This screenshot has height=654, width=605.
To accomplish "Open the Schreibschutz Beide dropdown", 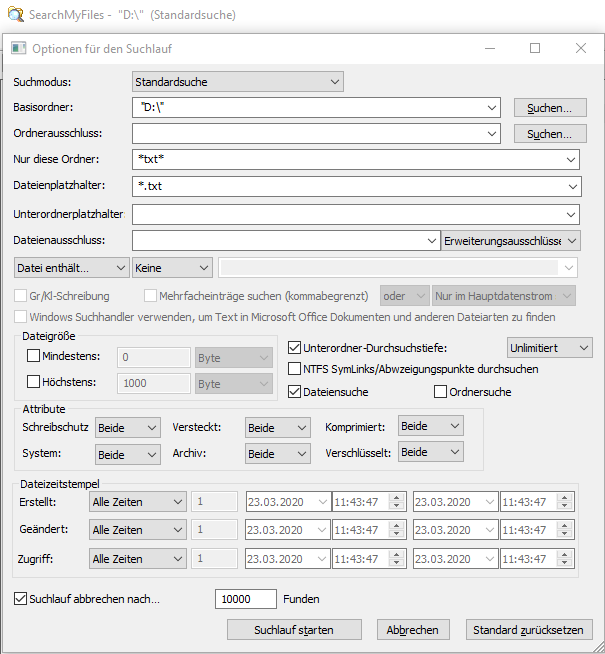I will 128,428.
